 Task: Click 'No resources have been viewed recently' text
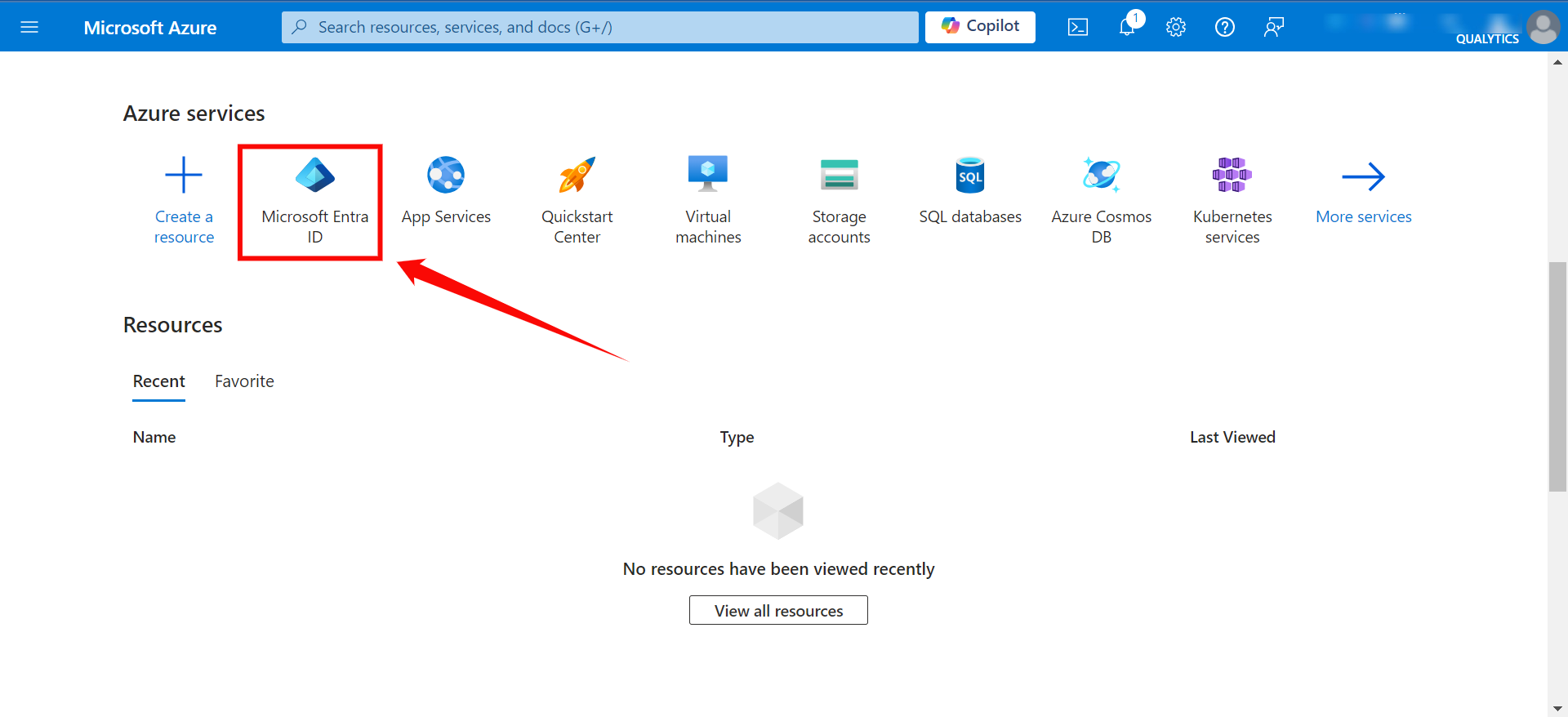pos(778,569)
